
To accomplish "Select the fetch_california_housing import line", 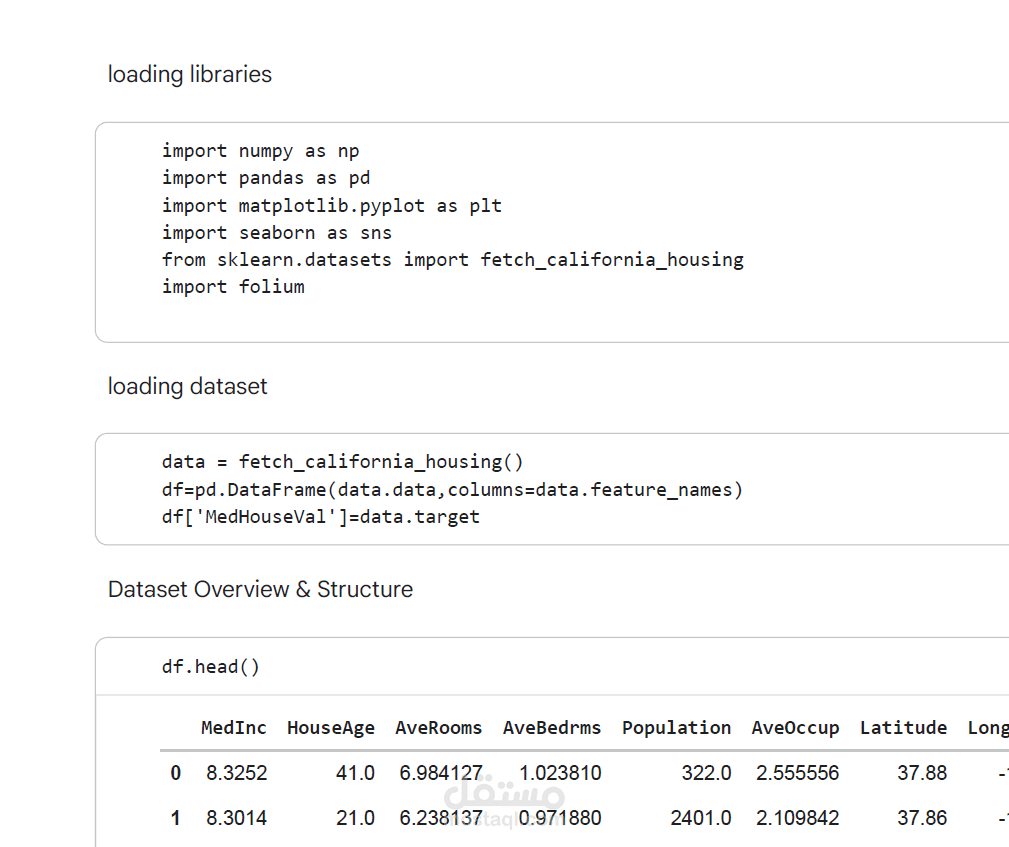I will coord(452,259).
